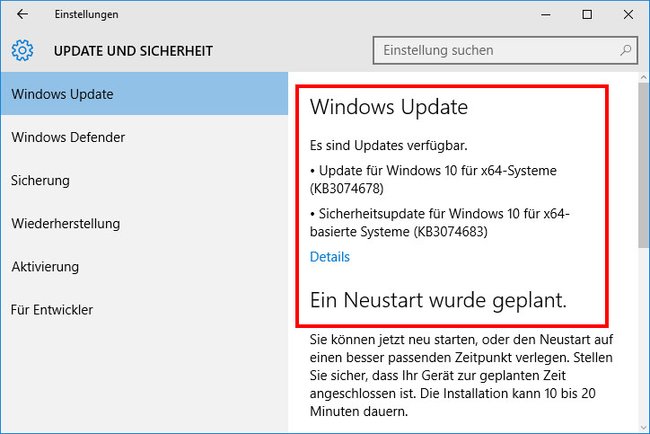Viewport: 650px width, 434px height.
Task: Maximize the Einstellungen window
Action: (x=587, y=15)
